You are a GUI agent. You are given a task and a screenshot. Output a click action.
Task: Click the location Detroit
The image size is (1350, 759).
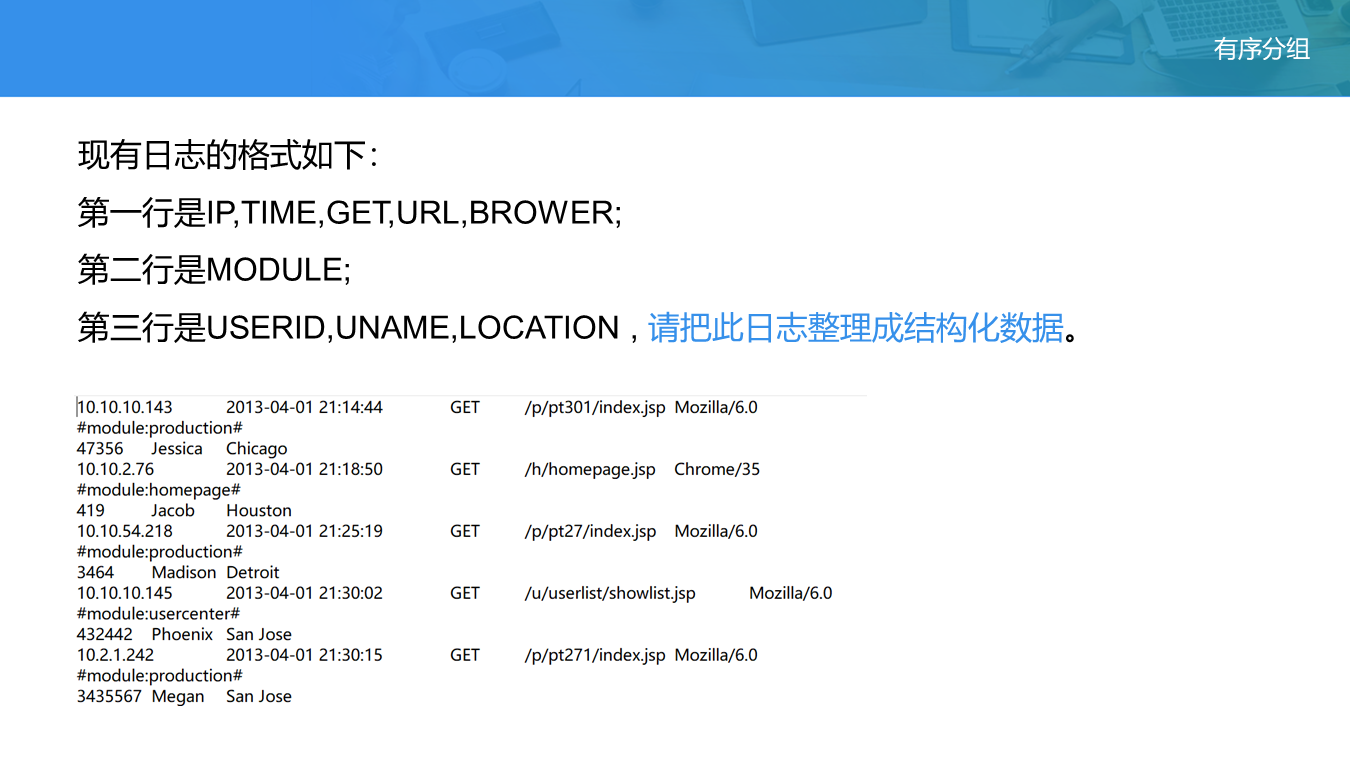pyautogui.click(x=253, y=573)
